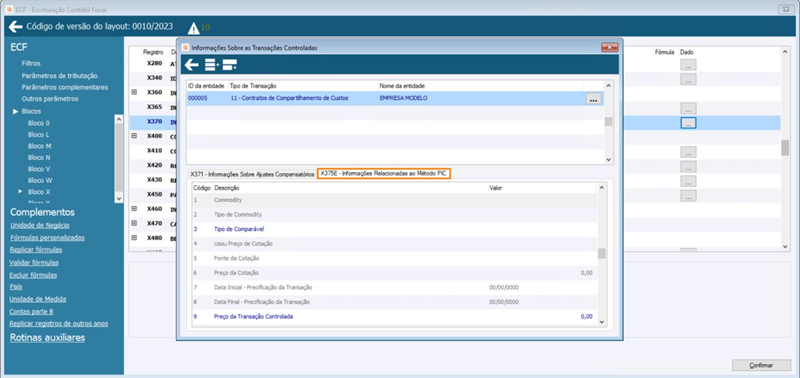Click the back arrow beside layout version code
The height and width of the screenshot is (378, 800).
click(15, 27)
